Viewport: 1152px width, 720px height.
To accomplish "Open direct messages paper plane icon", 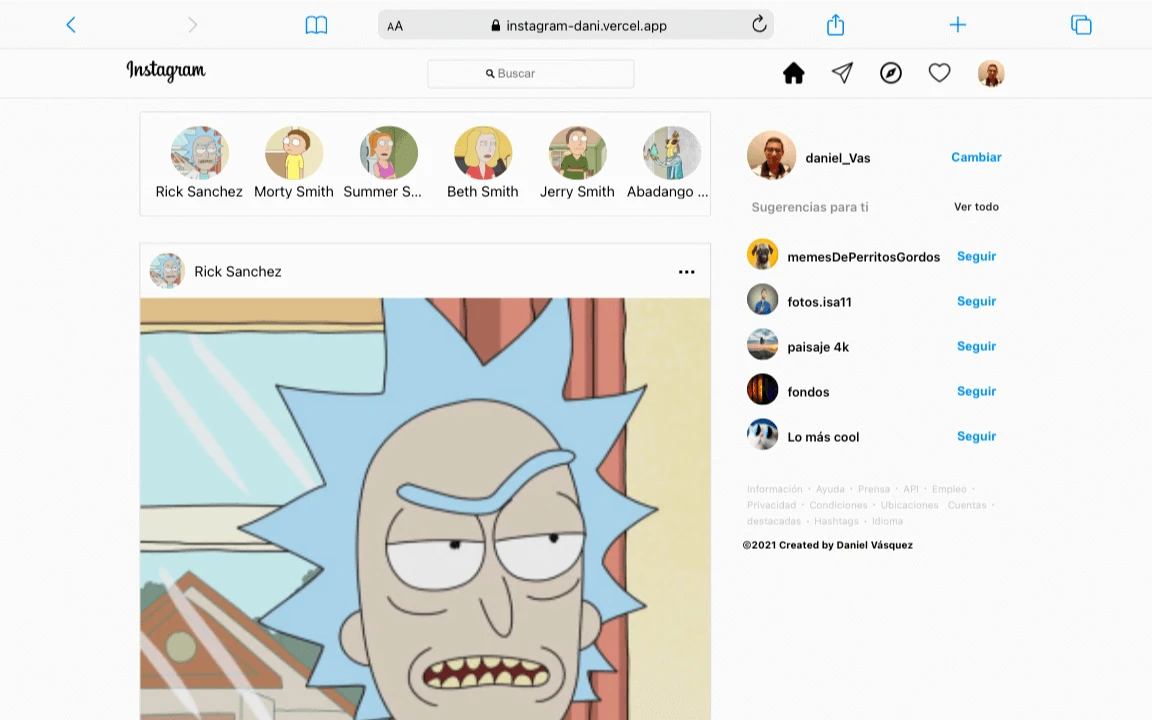I will (x=841, y=72).
